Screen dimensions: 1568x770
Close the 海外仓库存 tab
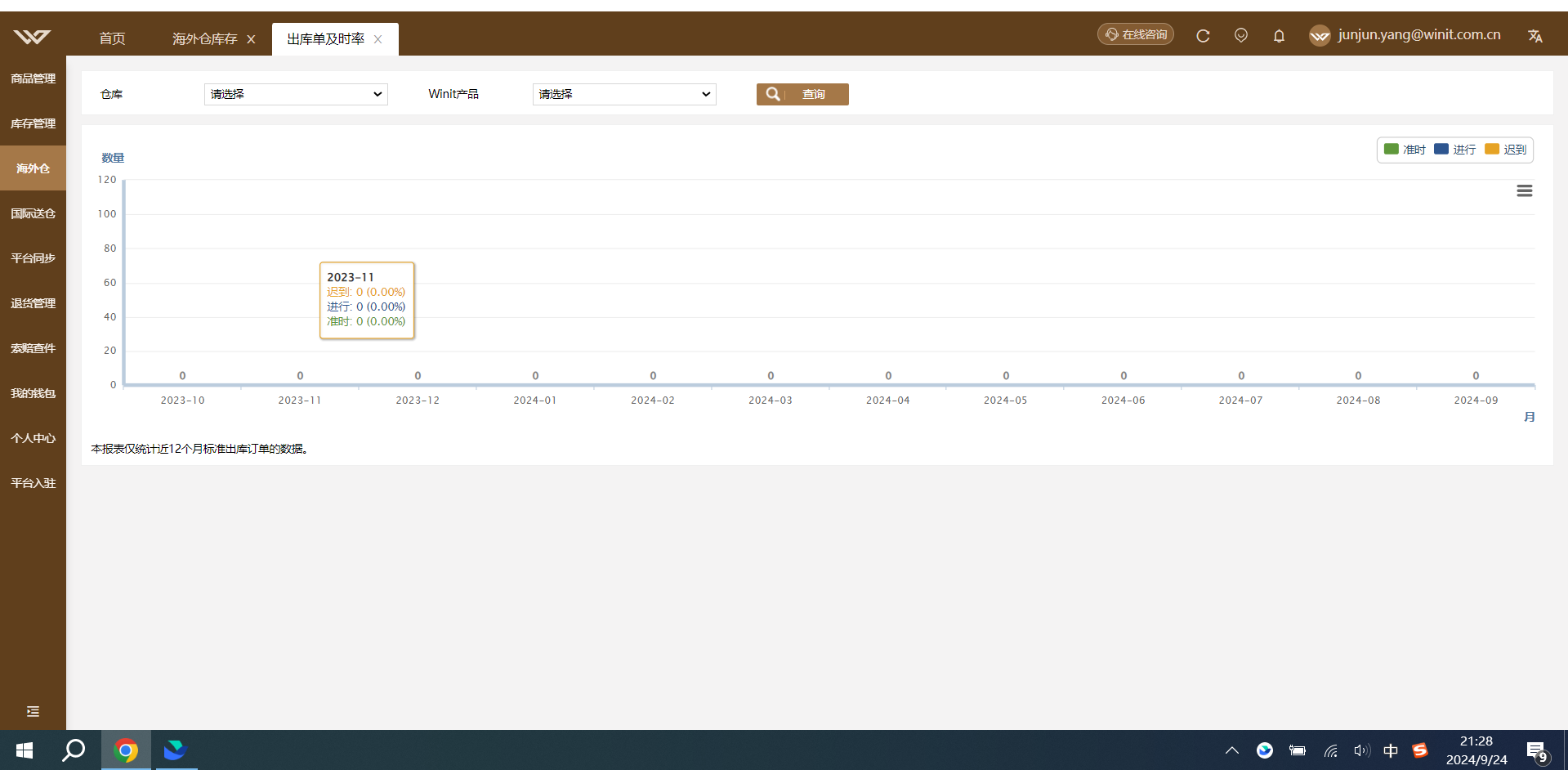coord(251,39)
